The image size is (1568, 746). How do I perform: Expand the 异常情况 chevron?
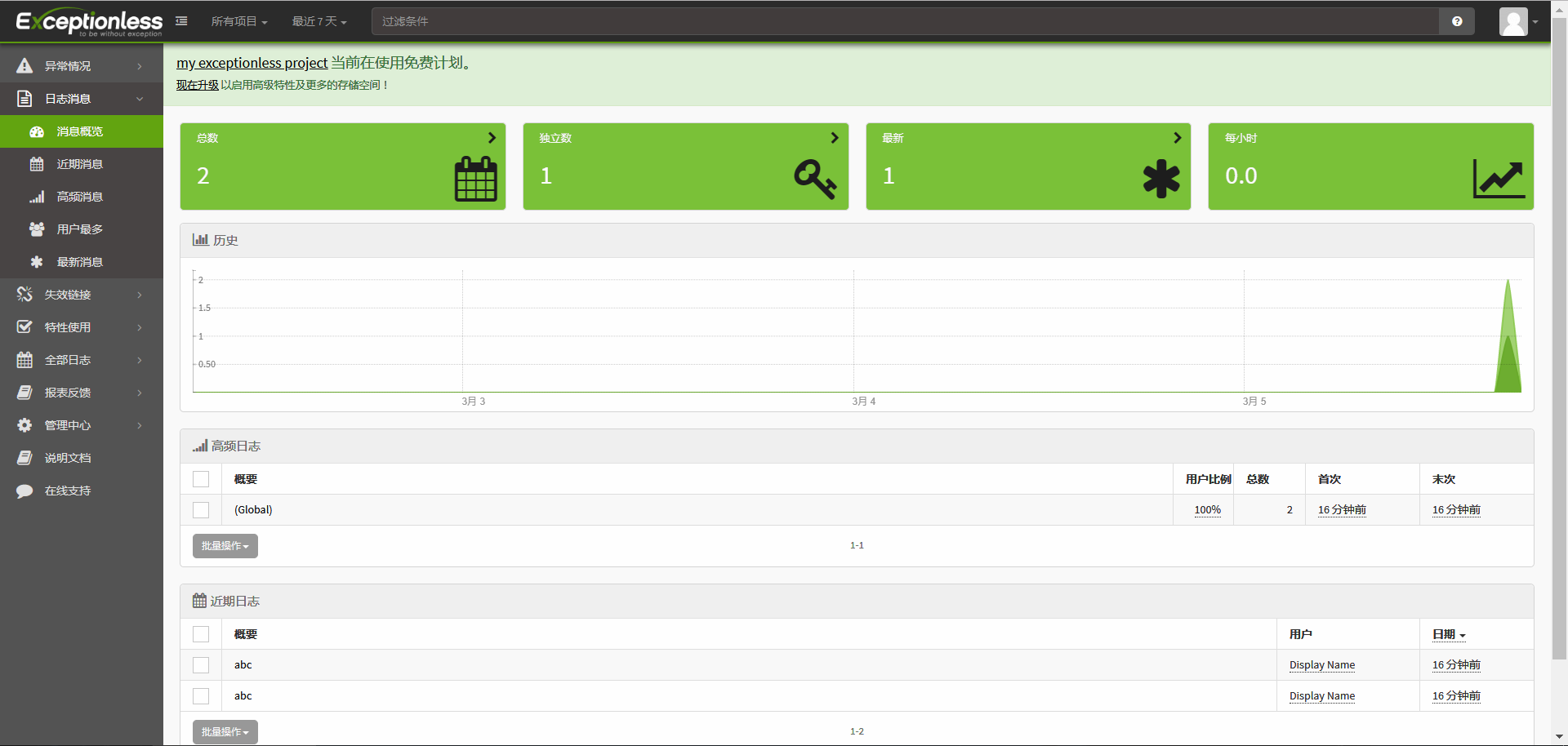140,66
